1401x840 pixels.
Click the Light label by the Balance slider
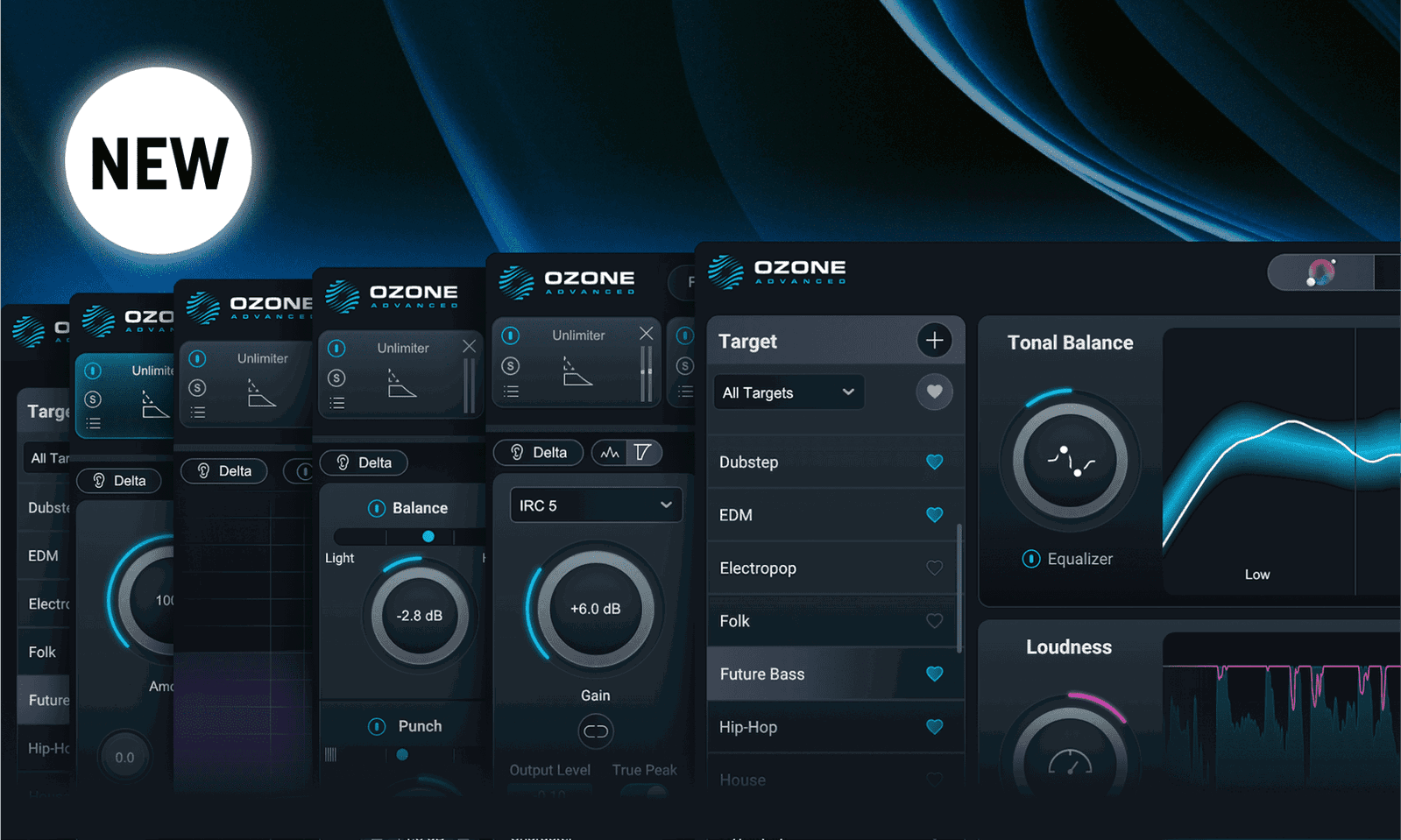[x=340, y=558]
